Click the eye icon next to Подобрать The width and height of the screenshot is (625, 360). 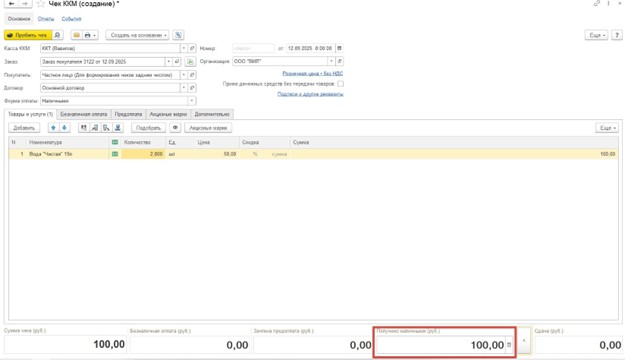(175, 128)
